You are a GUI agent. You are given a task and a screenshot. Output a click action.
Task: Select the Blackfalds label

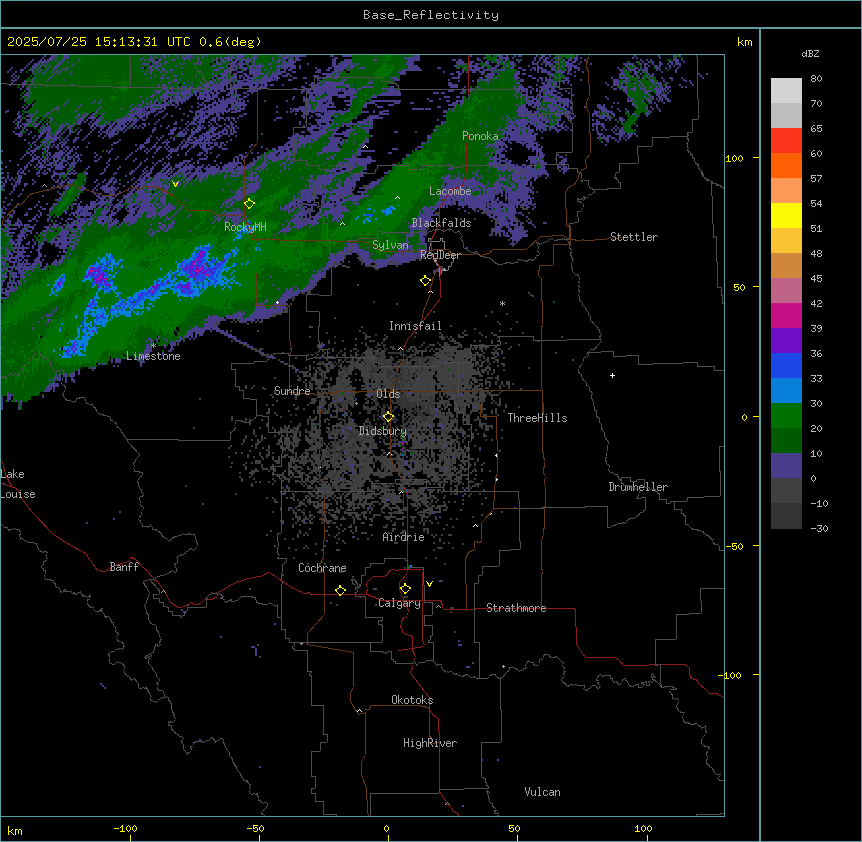[x=441, y=223]
